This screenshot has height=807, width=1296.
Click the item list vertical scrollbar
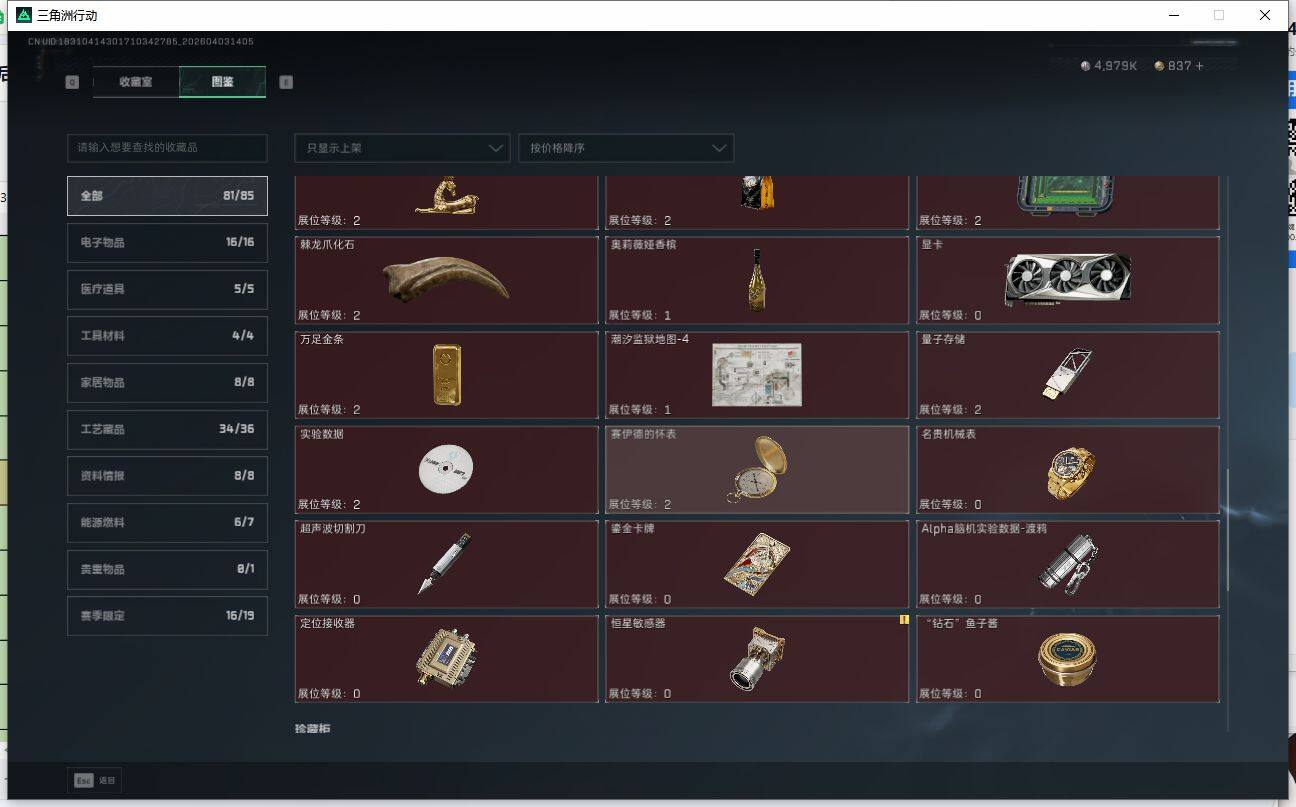pyautogui.click(x=1228, y=530)
